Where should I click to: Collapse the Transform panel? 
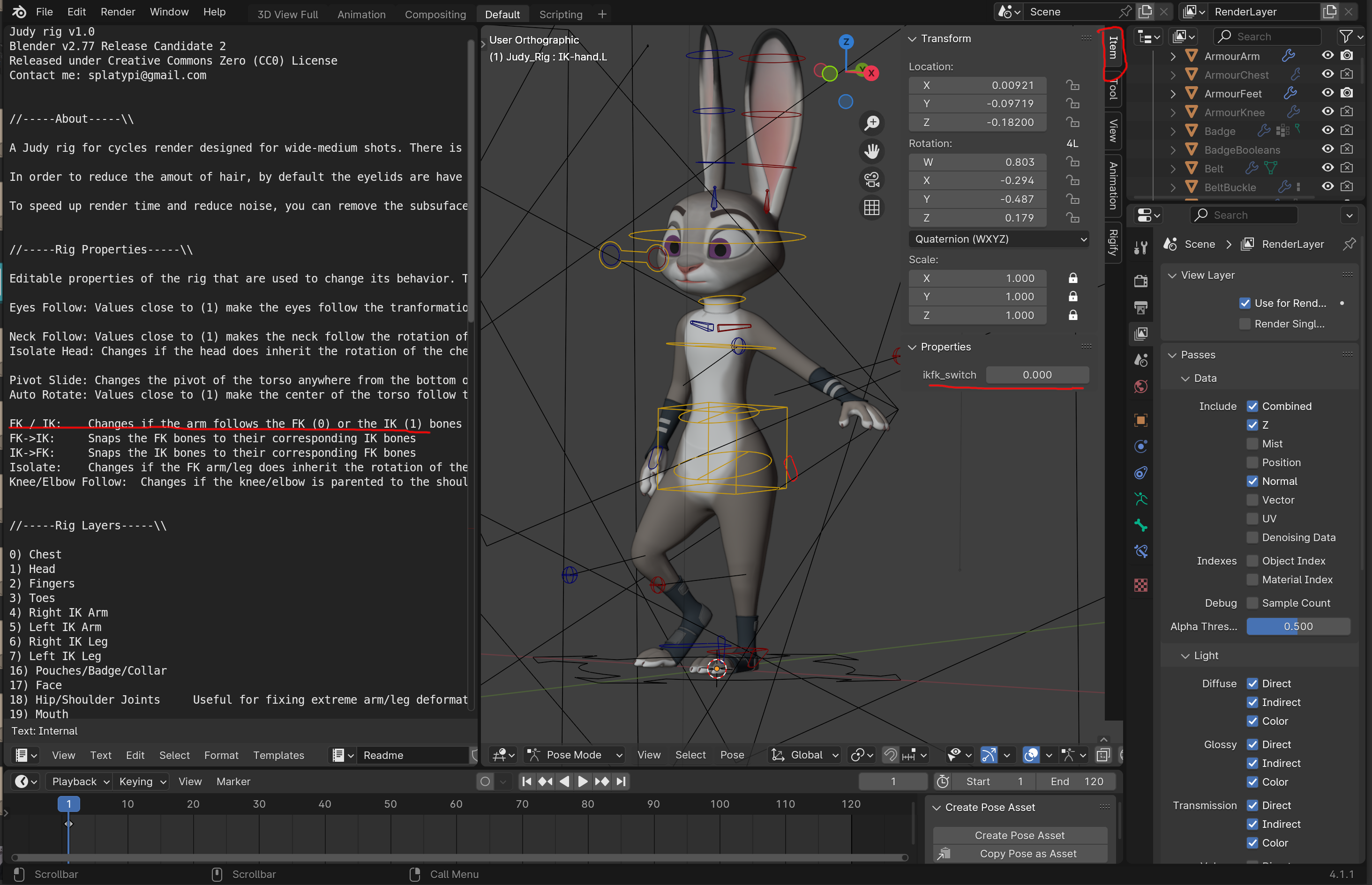912,38
